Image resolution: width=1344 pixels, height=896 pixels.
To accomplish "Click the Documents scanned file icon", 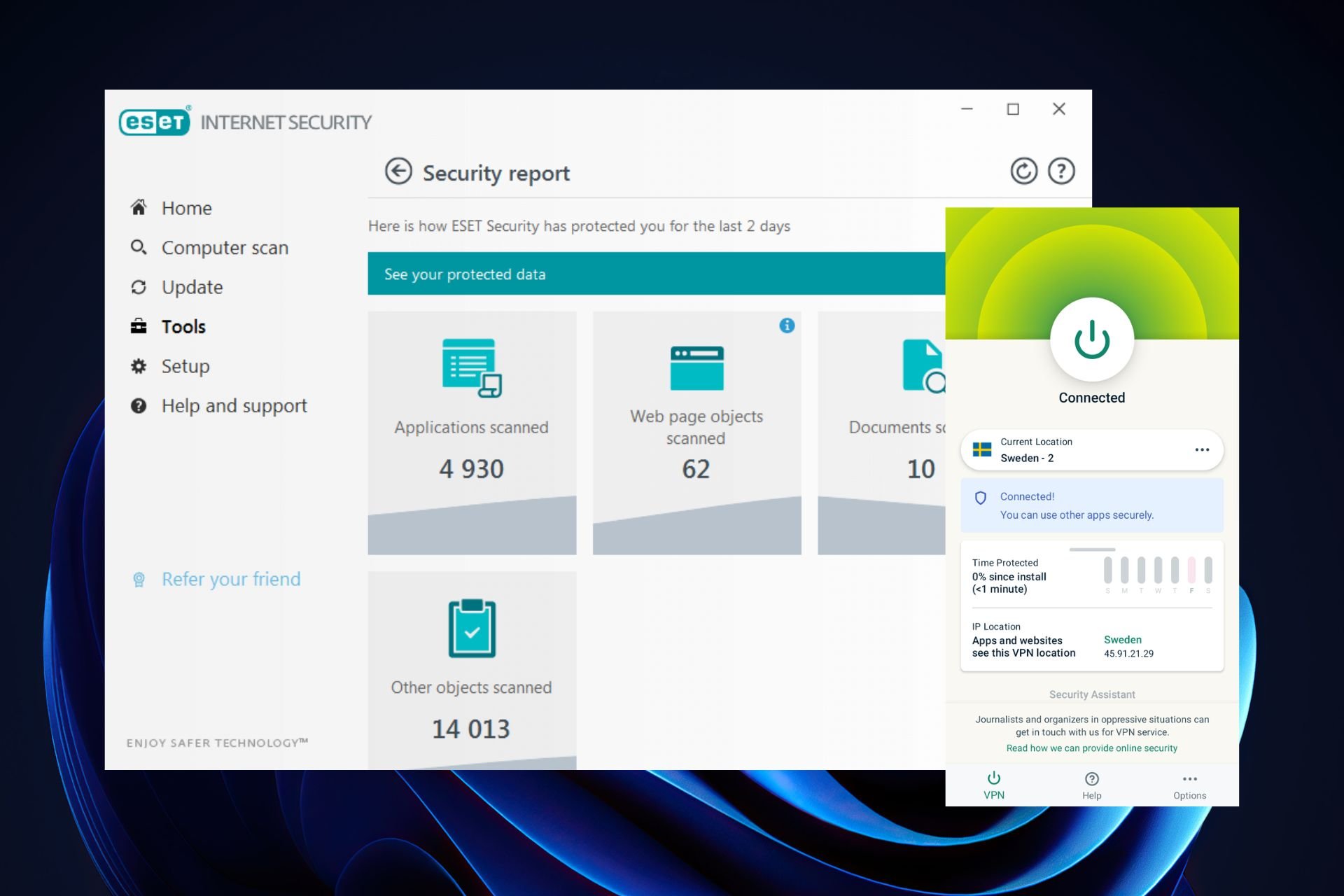I will [x=924, y=365].
